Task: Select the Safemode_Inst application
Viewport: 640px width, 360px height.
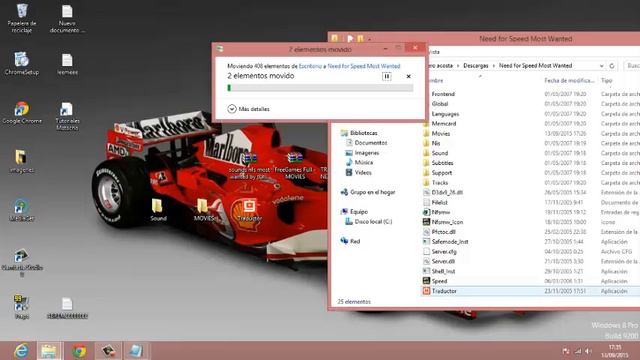Action: (x=531, y=242)
